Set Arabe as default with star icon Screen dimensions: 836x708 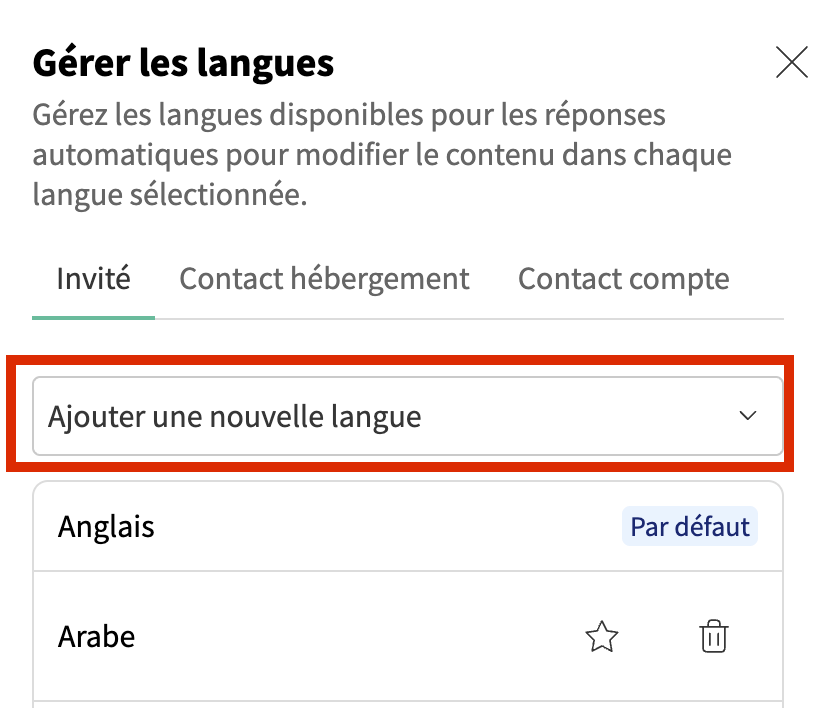602,637
